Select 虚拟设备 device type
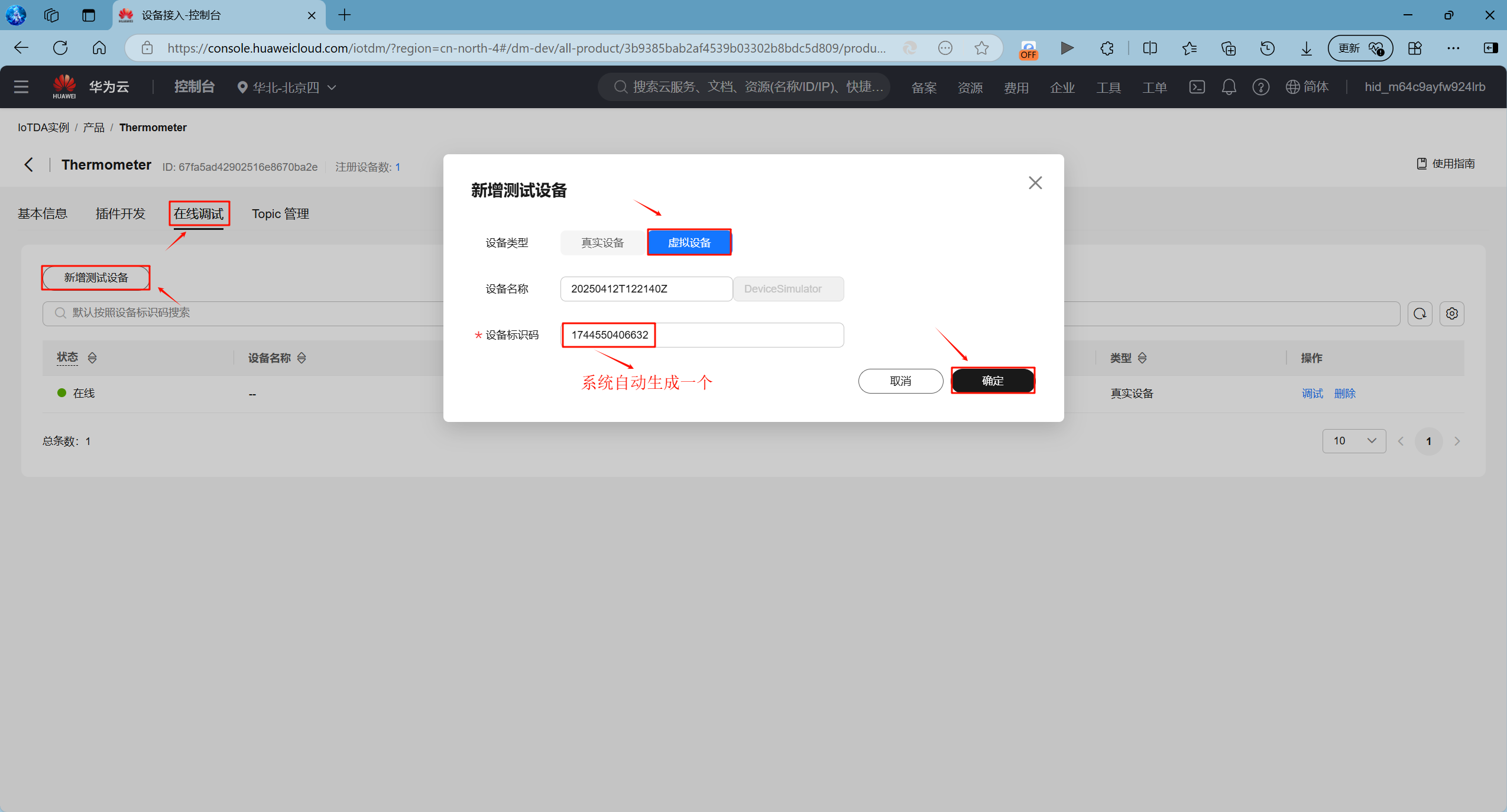The height and width of the screenshot is (812, 1507). pyautogui.click(x=689, y=242)
